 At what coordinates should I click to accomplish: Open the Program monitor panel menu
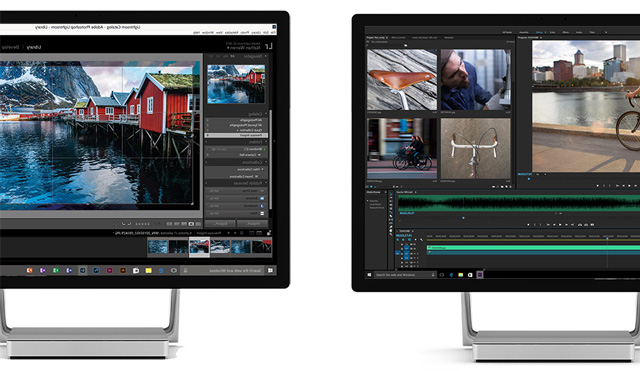point(541,38)
